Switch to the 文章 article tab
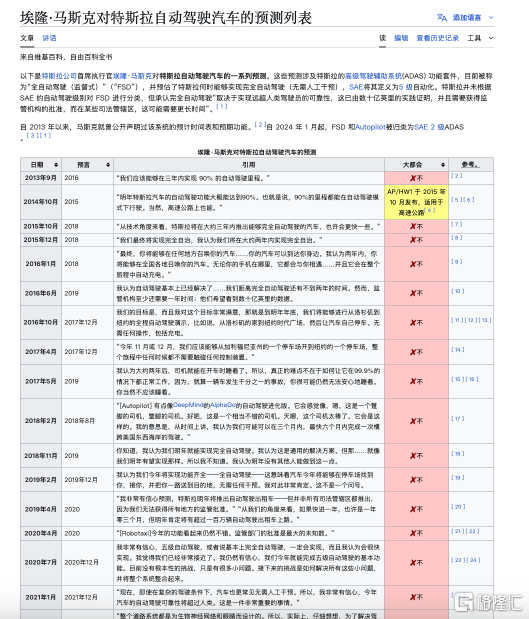 27,38
